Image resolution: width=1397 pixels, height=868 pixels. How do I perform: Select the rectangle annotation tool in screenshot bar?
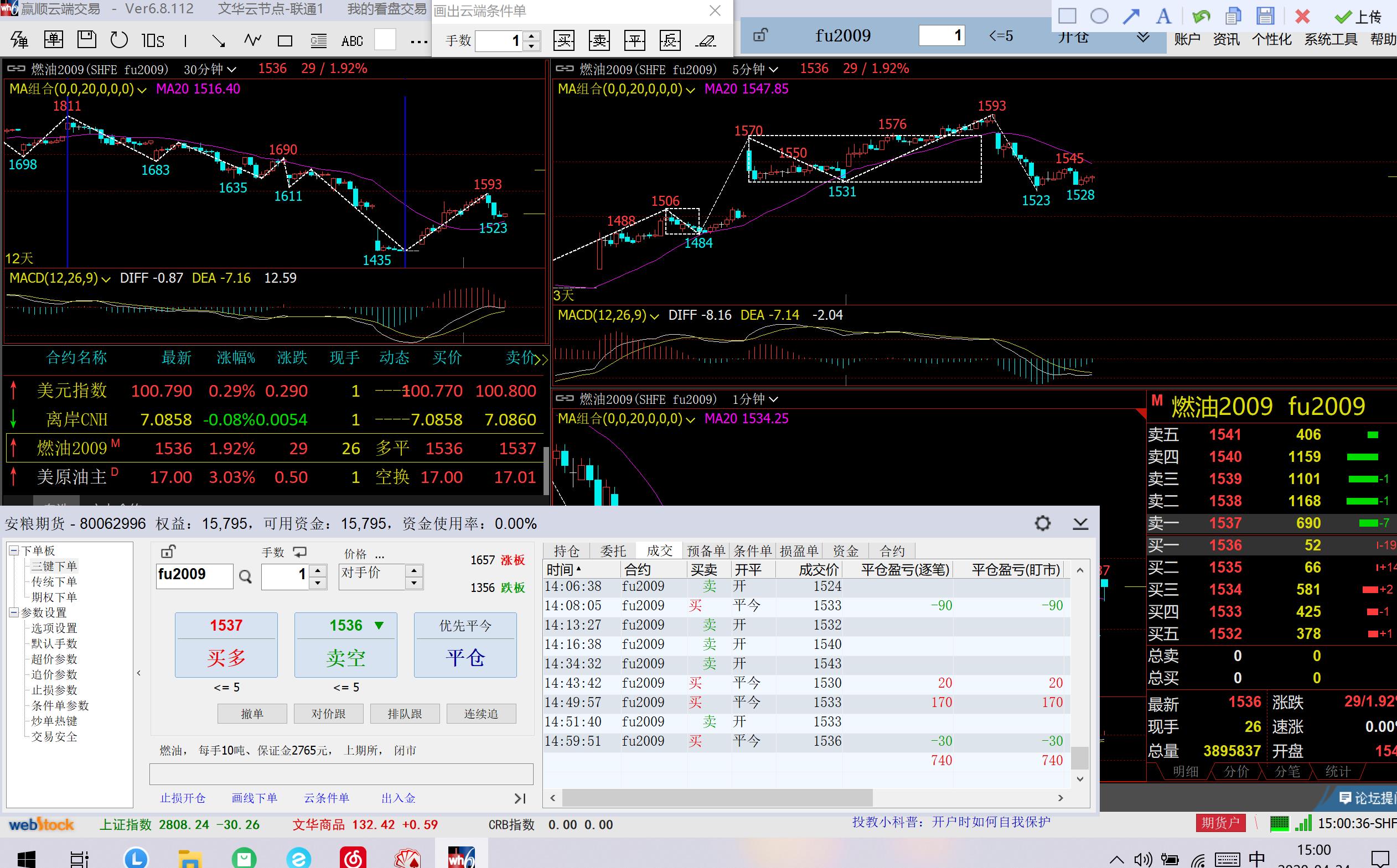pyautogui.click(x=1067, y=15)
